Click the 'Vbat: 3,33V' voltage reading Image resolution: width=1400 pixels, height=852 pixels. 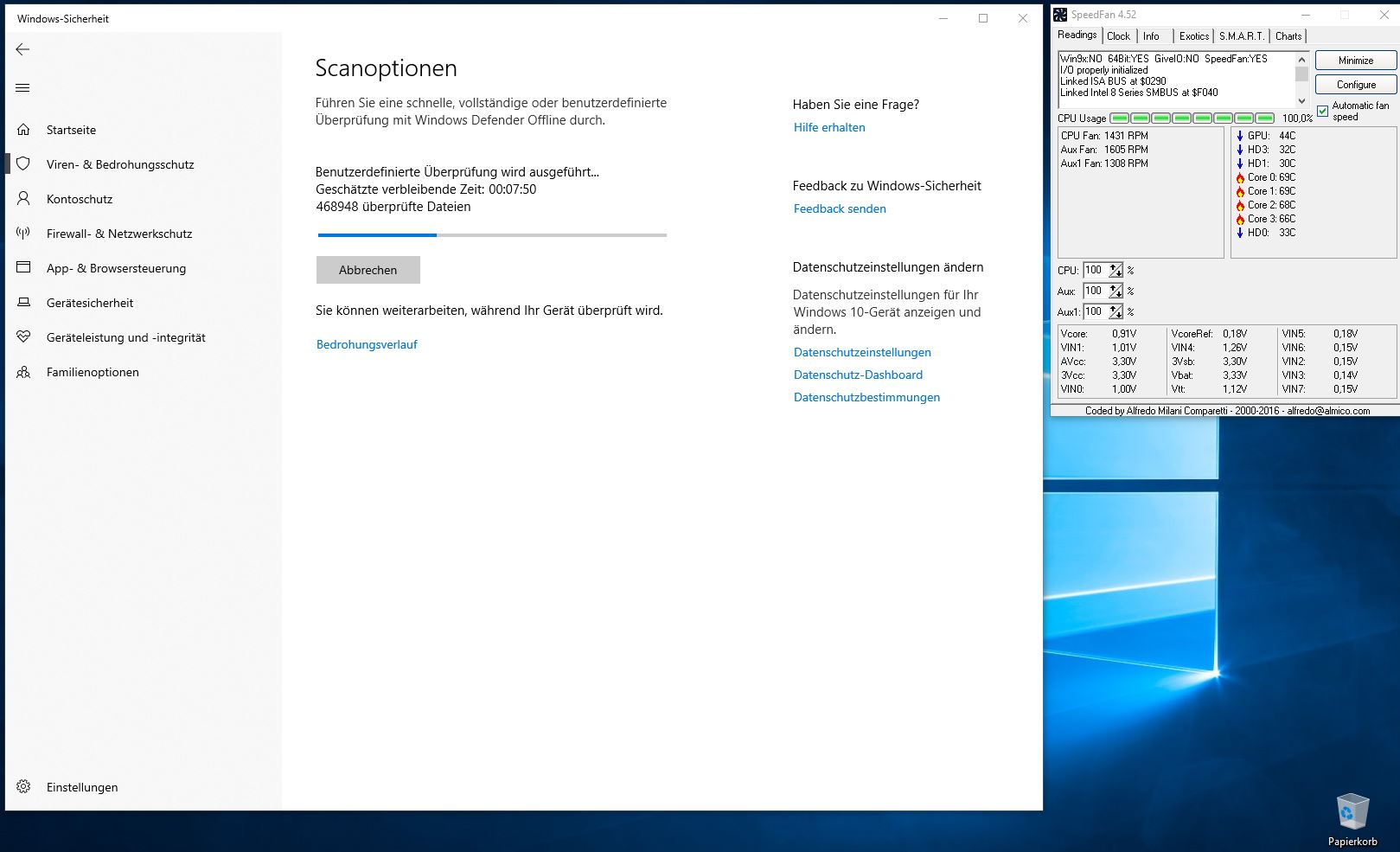(1209, 375)
